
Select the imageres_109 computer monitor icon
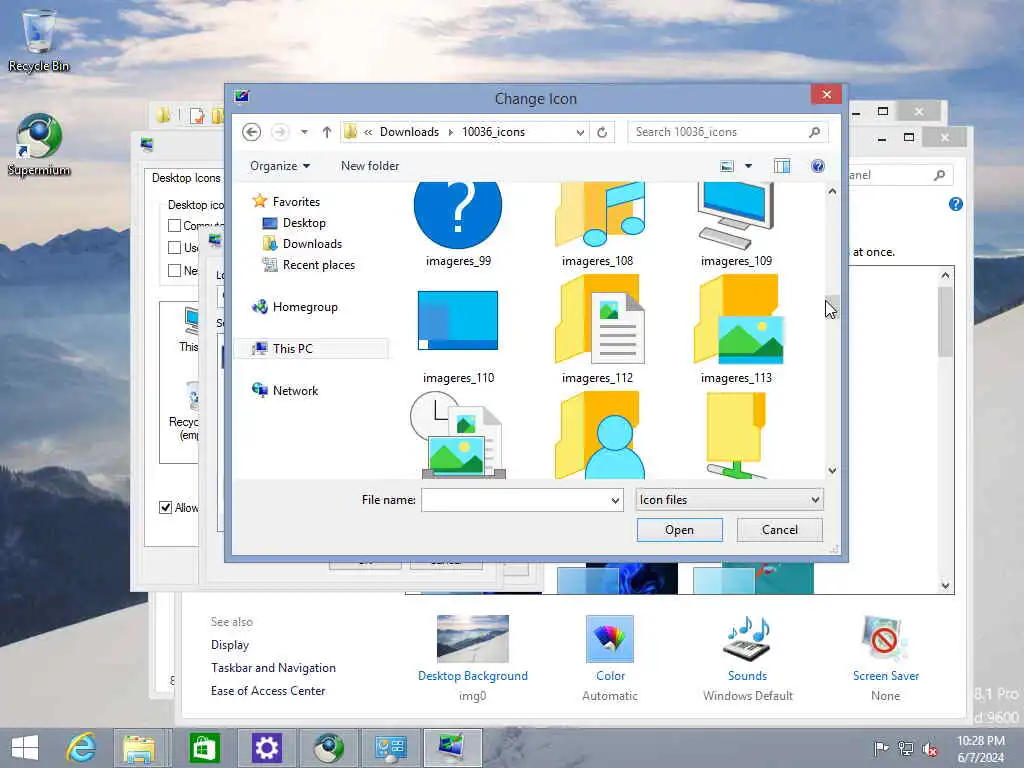click(x=736, y=225)
